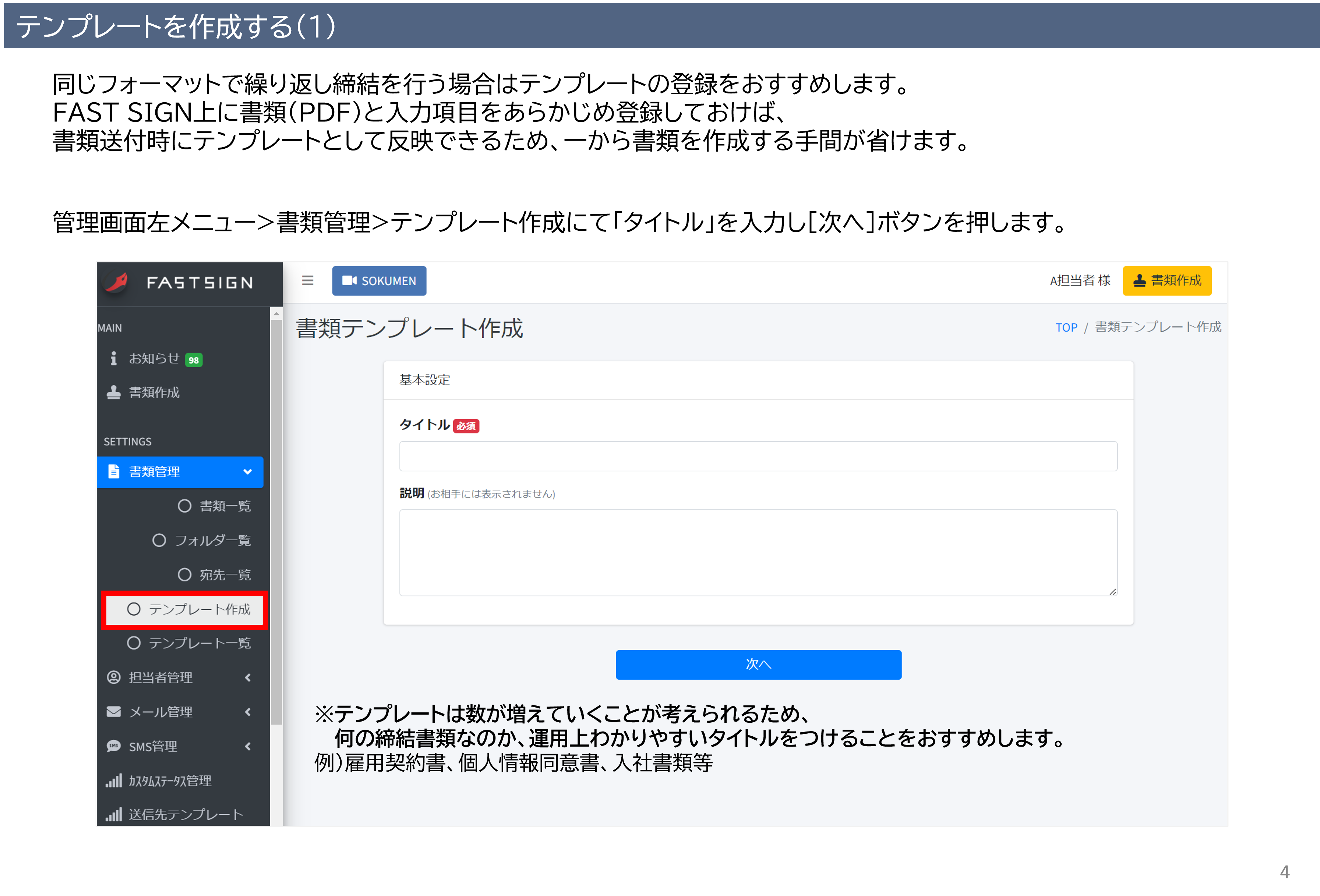Screen dimensions: 1320x896
Task: Click the SMS管理 speech bubble icon
Action: 114,746
